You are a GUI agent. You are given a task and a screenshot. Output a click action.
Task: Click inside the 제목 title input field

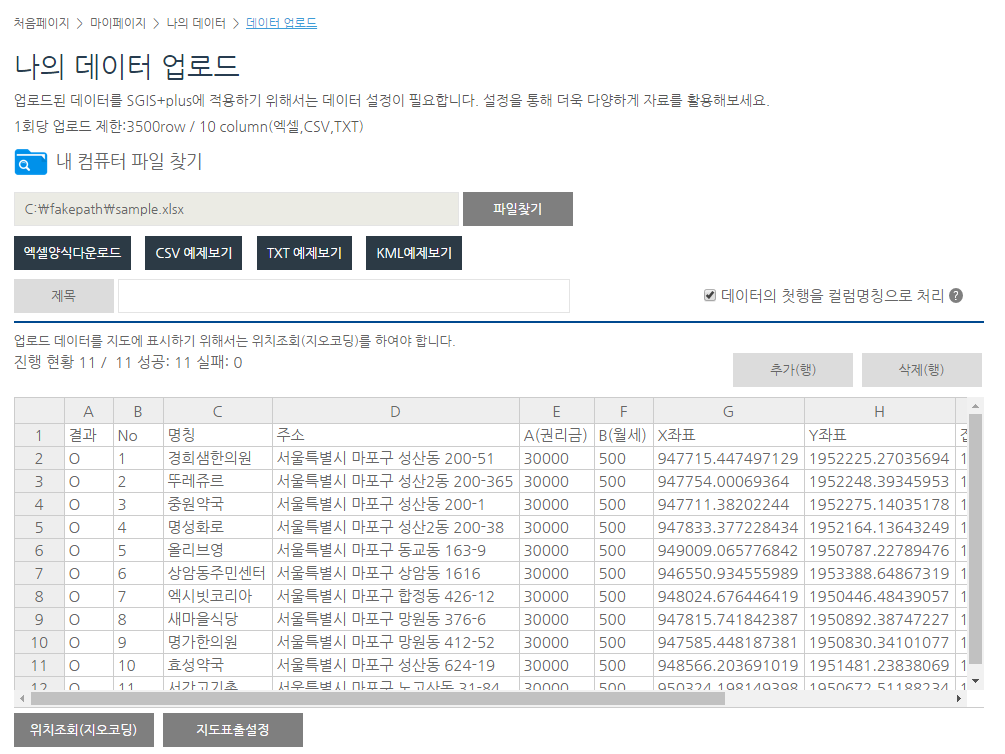[345, 296]
